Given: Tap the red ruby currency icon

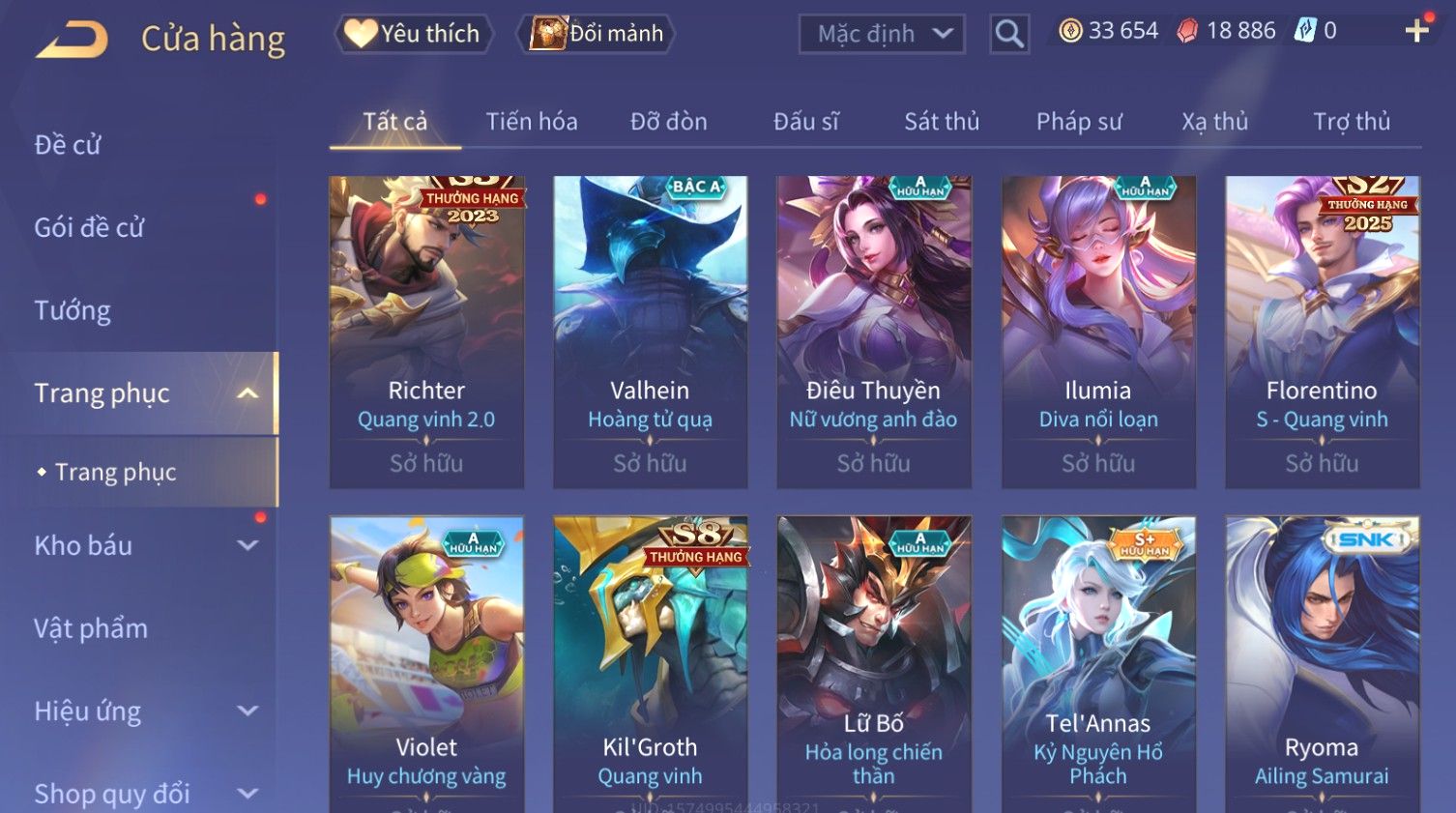Looking at the screenshot, I should click(x=1187, y=31).
